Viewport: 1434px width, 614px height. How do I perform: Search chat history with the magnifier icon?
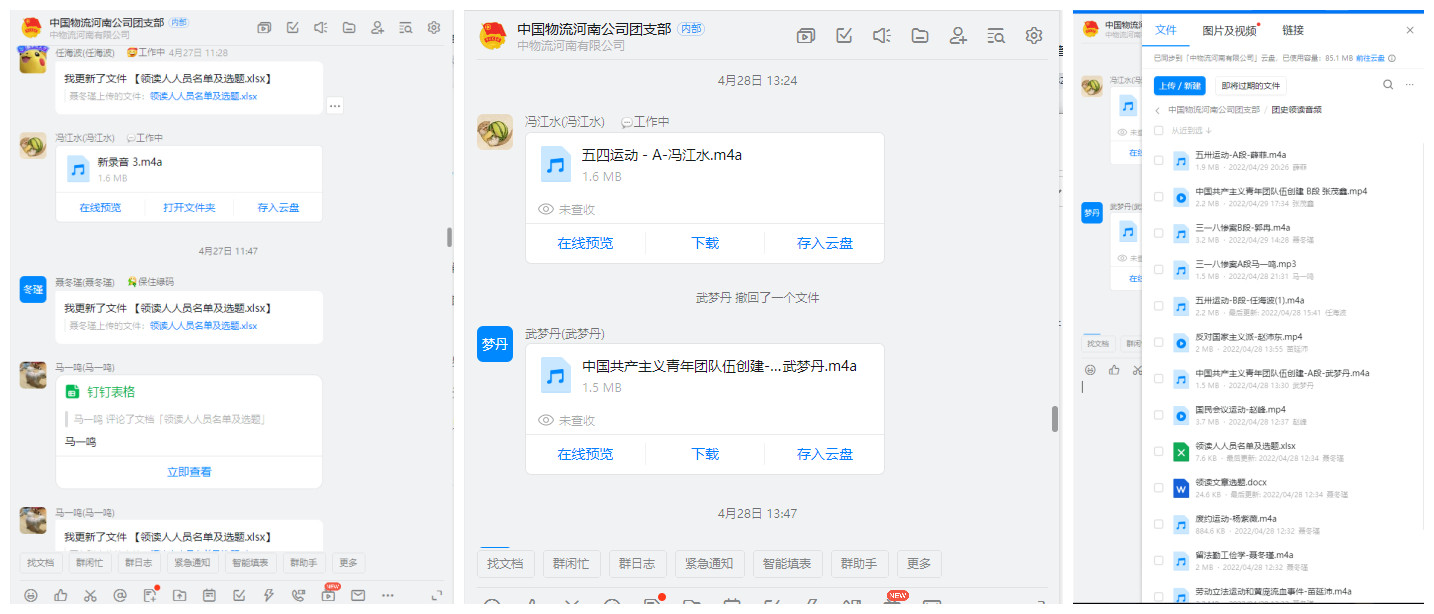pyautogui.click(x=995, y=34)
